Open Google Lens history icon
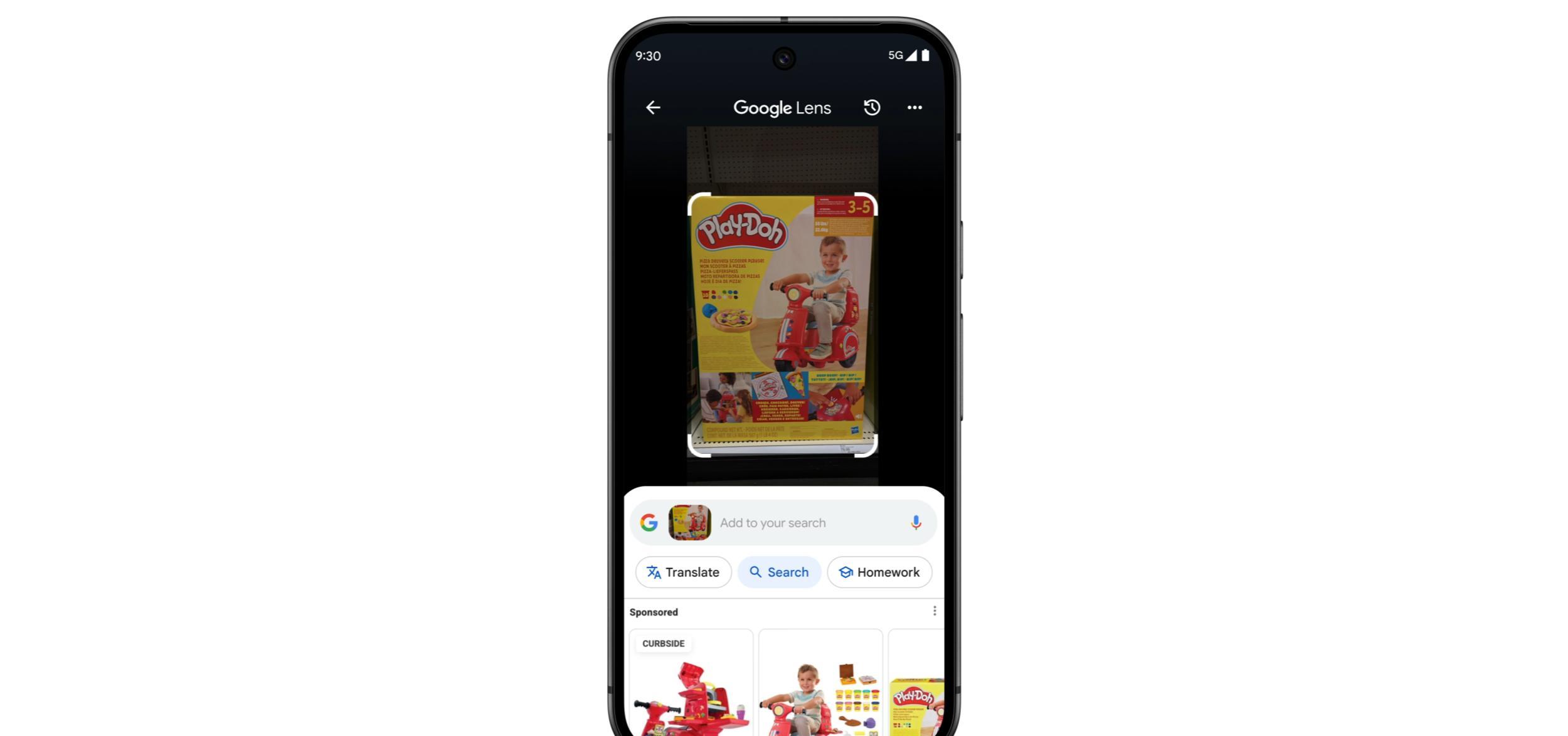This screenshot has width=1568, height=736. [x=872, y=107]
